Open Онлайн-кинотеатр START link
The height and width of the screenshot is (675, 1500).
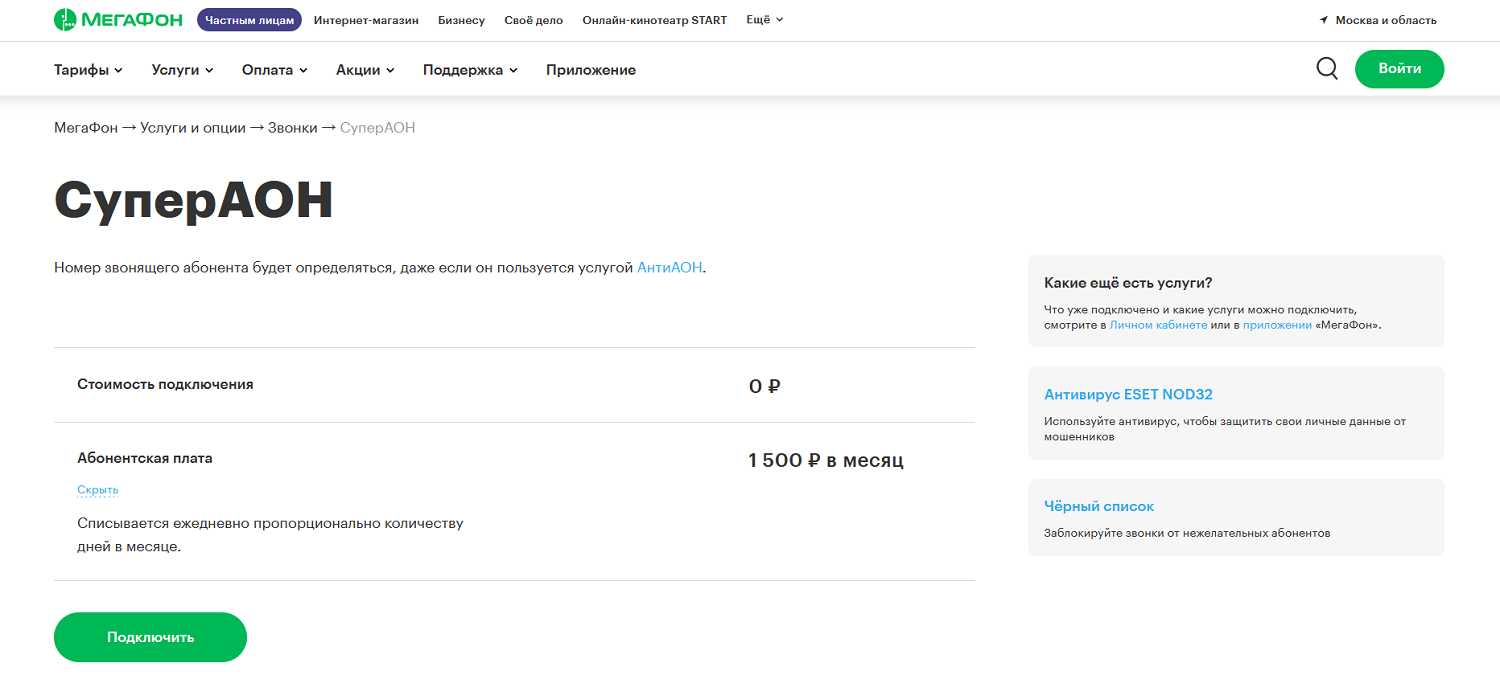(655, 20)
